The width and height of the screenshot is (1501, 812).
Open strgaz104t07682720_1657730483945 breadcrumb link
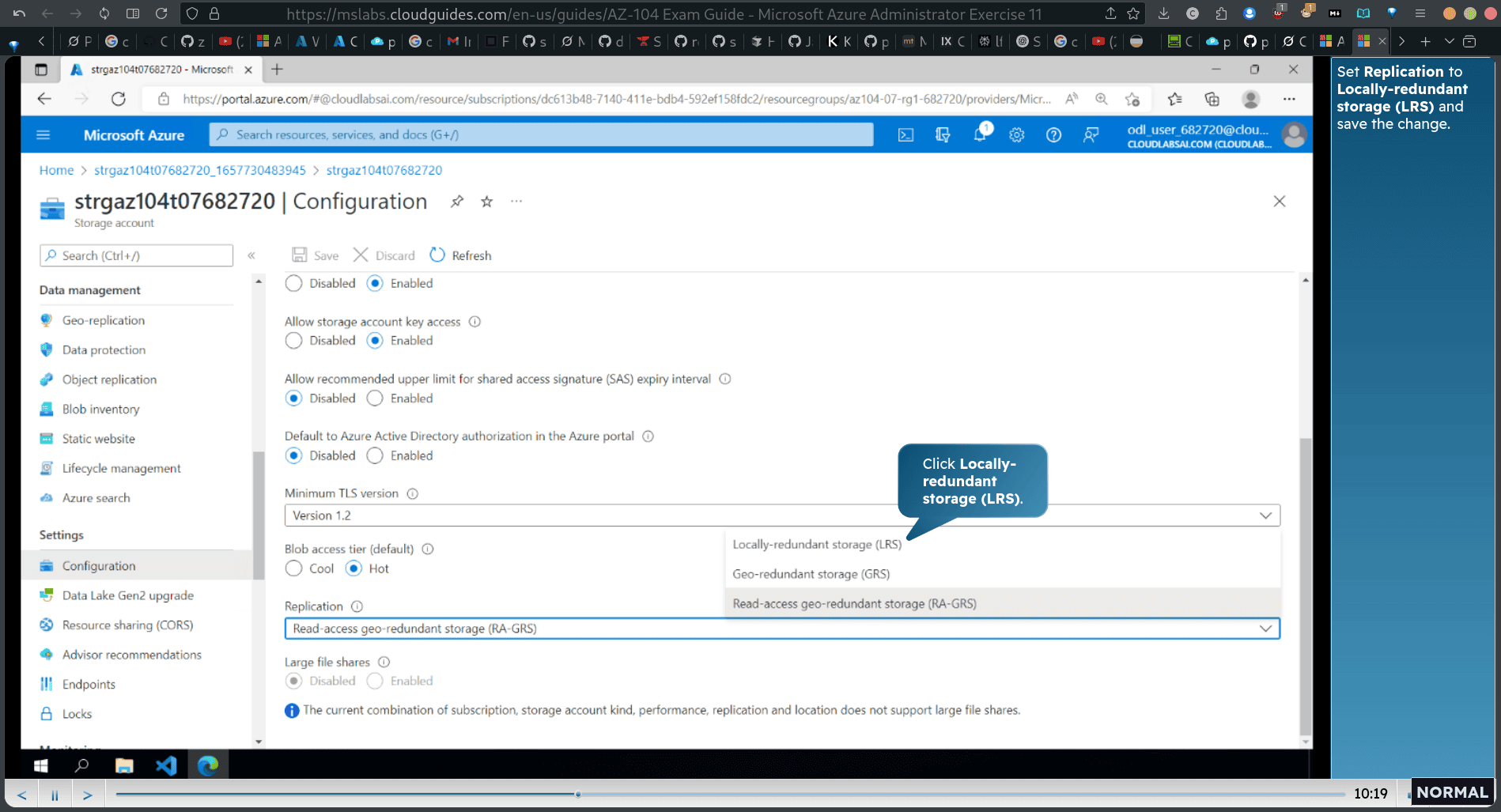(199, 170)
